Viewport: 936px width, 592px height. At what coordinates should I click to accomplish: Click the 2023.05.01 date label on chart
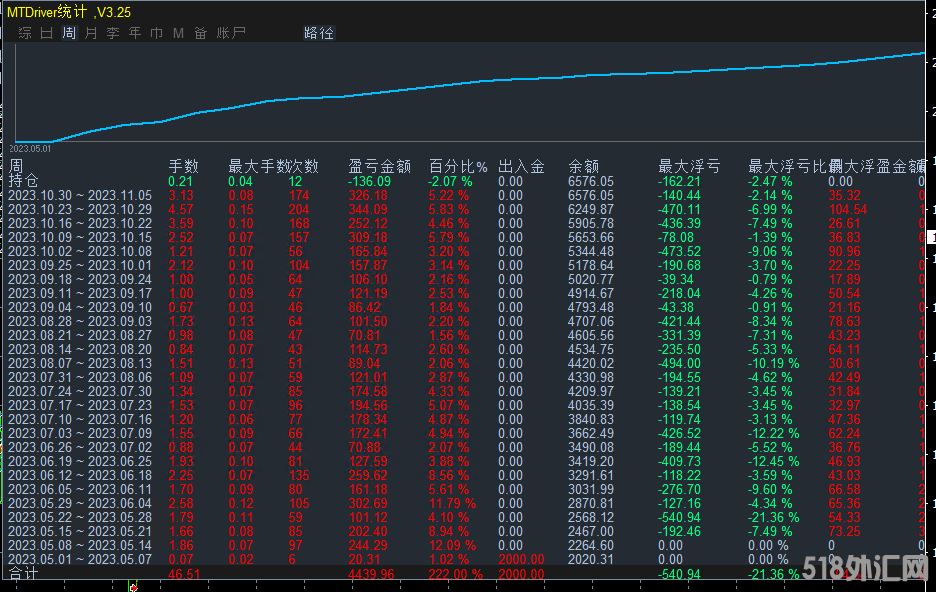(30, 148)
